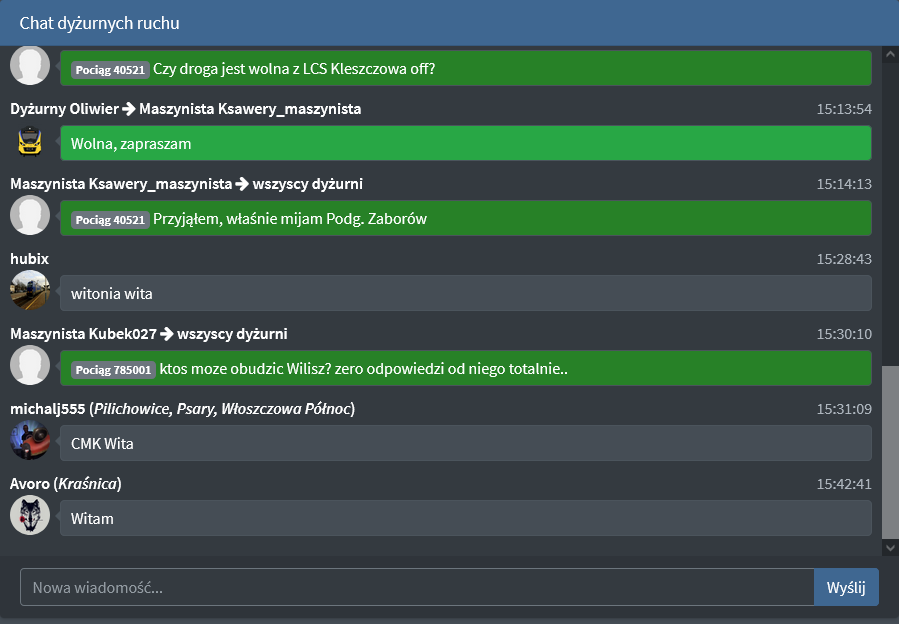Click Avoro username in message header
Viewport: 899px width, 624px height.
(x=29, y=484)
